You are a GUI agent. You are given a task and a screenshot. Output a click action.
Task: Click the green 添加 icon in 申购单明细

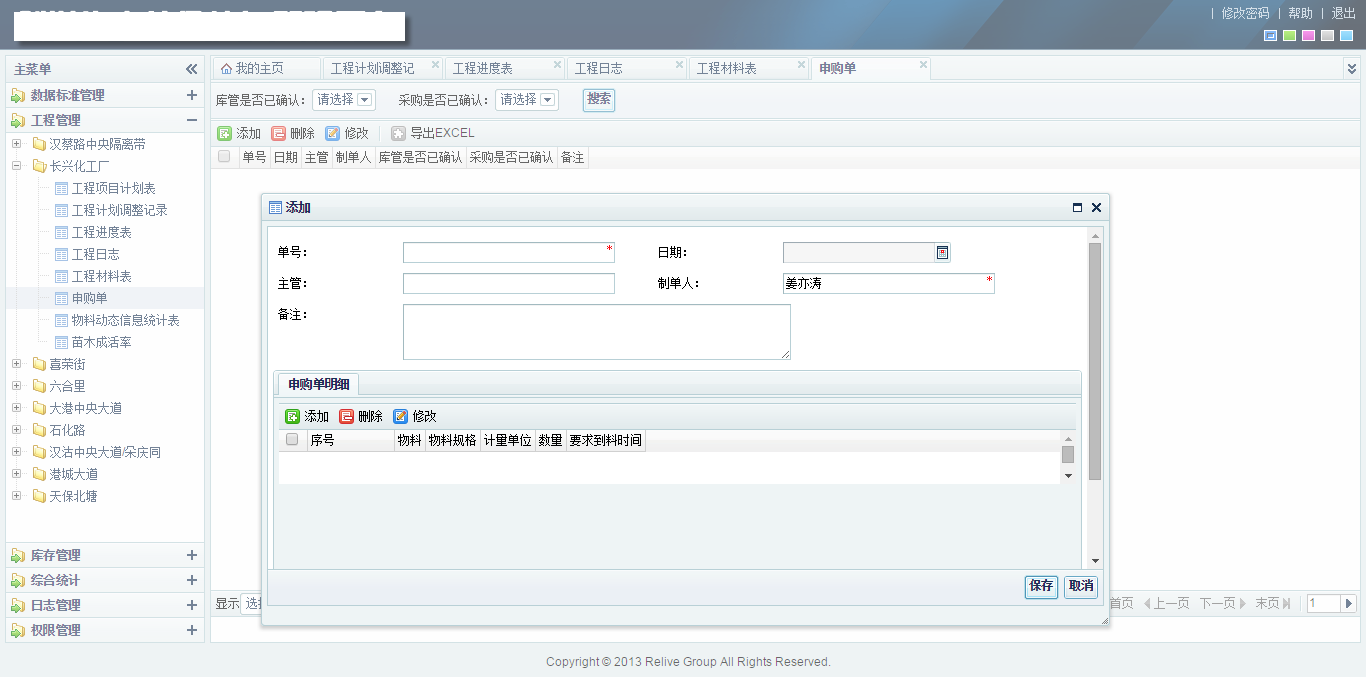[292, 416]
